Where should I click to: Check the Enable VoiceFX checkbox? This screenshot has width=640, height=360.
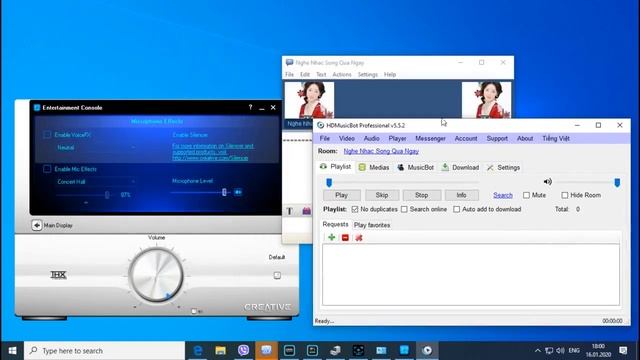click(x=47, y=135)
